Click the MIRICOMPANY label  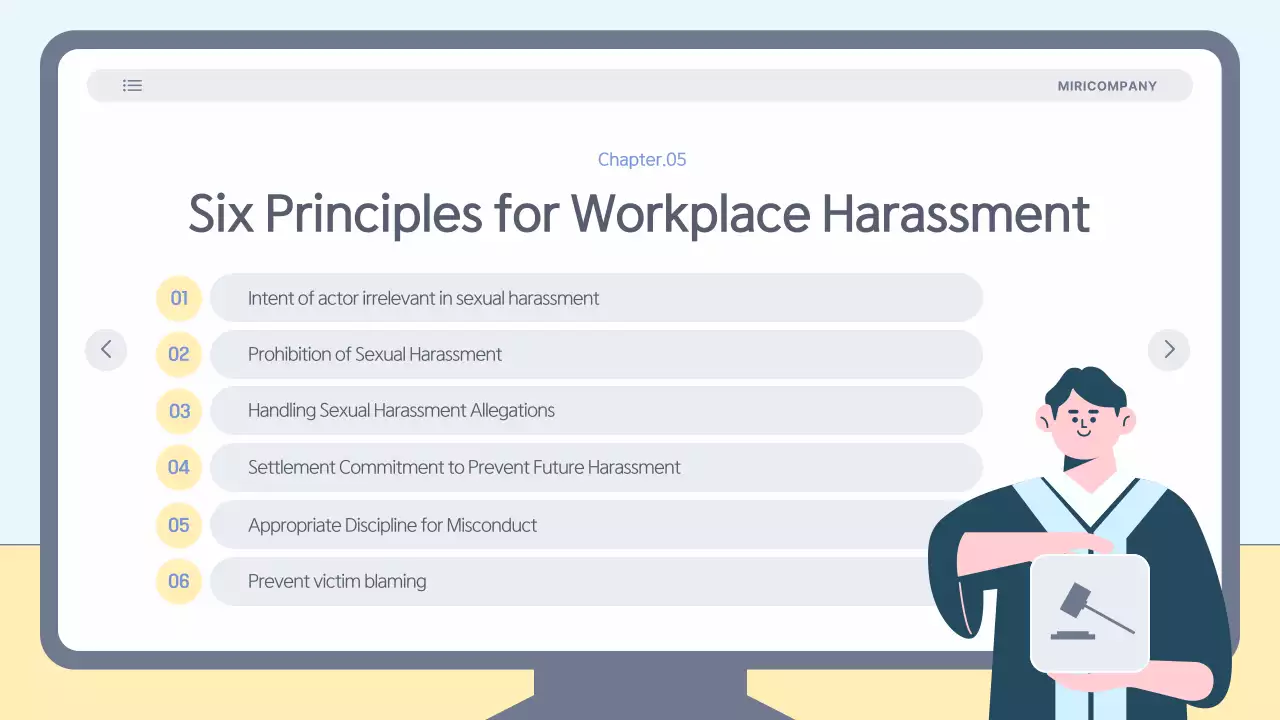coord(1107,86)
